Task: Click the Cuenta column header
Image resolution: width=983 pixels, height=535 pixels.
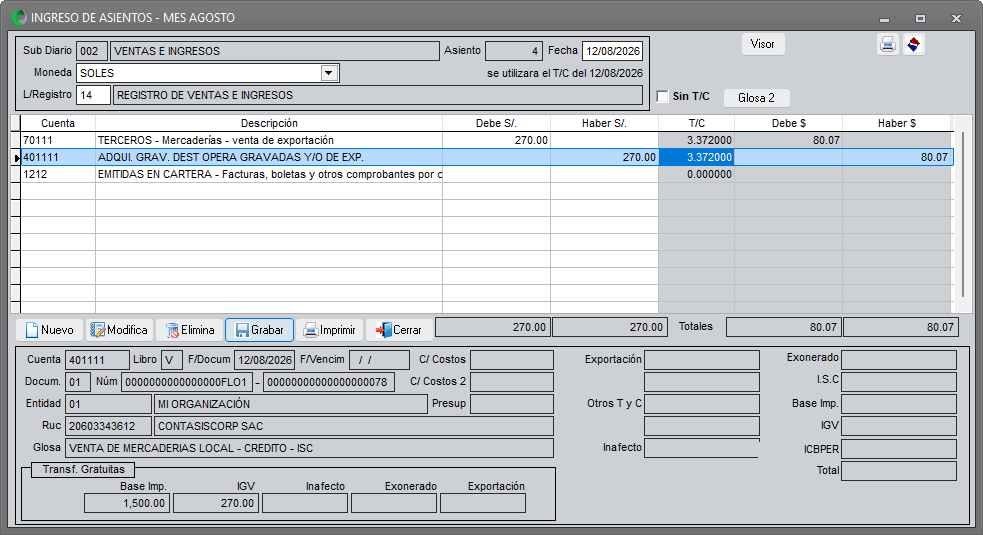Action: coord(58,123)
